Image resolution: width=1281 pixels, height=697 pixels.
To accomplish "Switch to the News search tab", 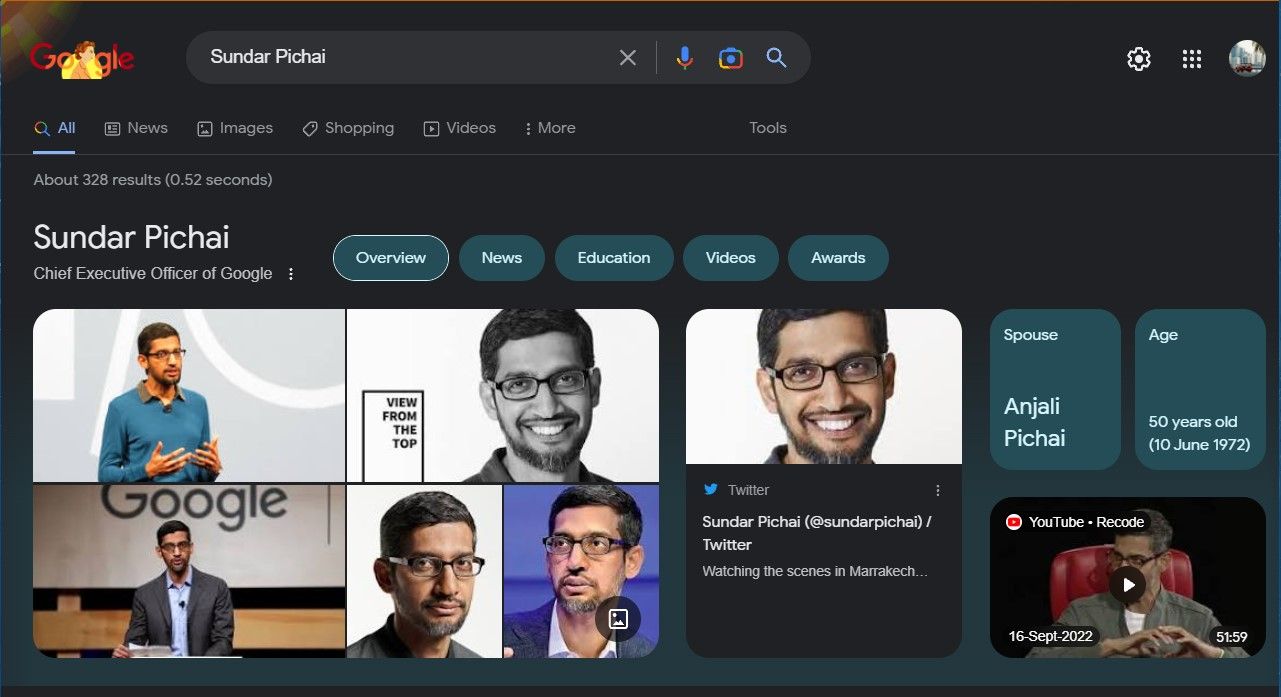I will [x=136, y=128].
